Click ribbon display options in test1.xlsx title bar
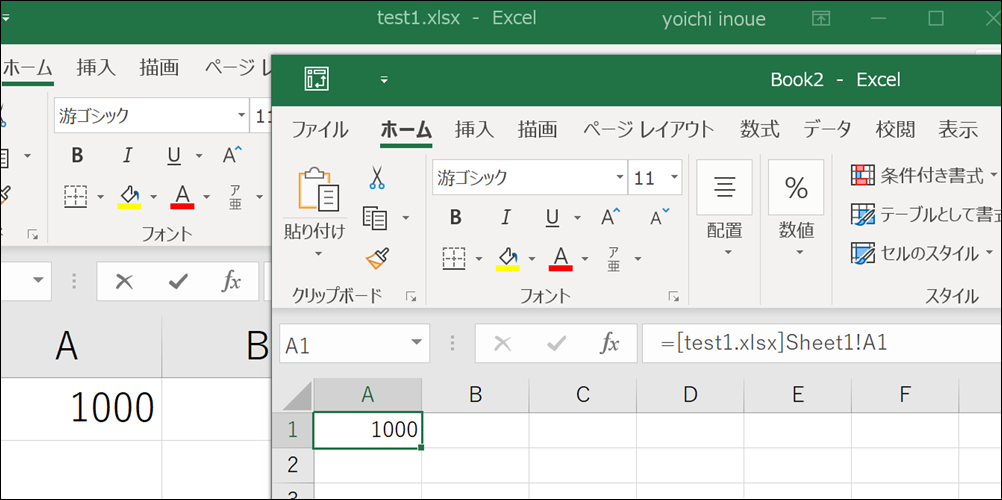This screenshot has height=500, width=1002. pyautogui.click(x=820, y=19)
